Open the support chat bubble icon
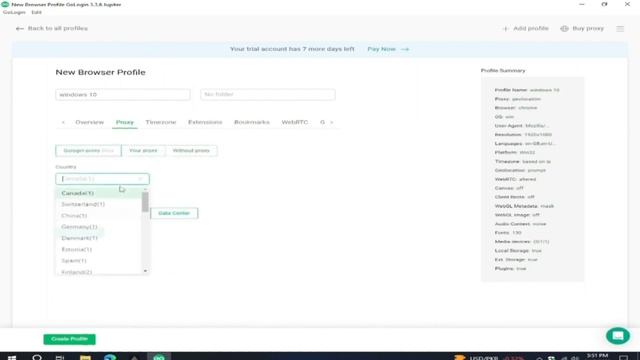Screen dimensions: 640x360 pos(618,336)
